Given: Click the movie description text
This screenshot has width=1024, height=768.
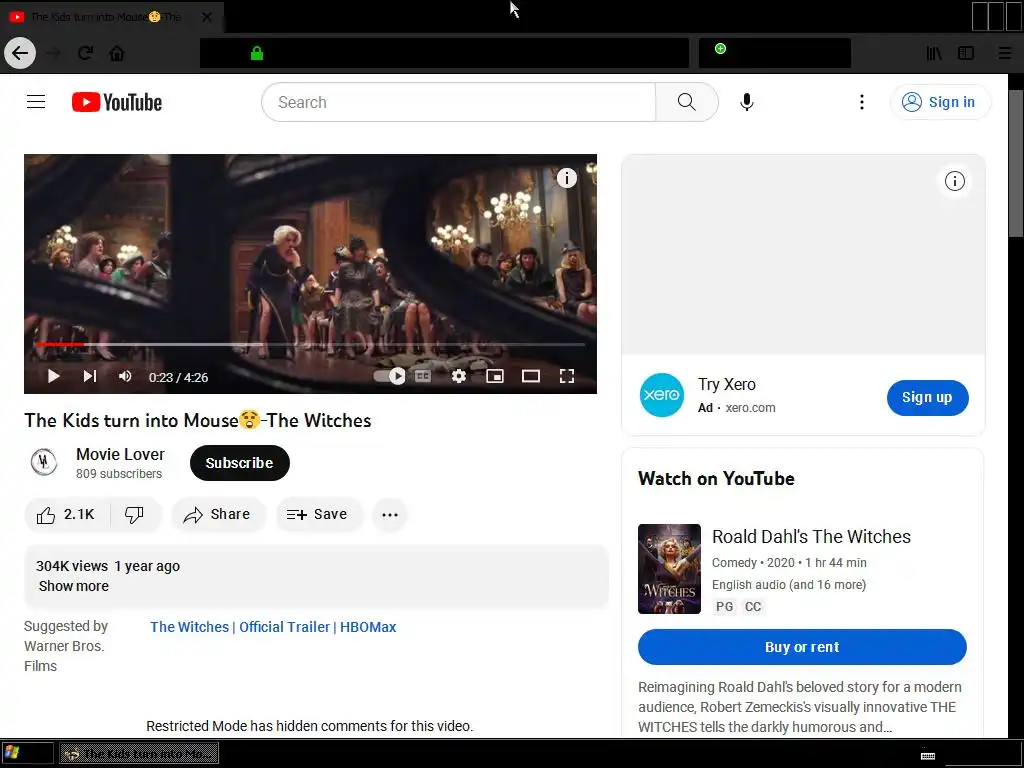Looking at the screenshot, I should (799, 707).
